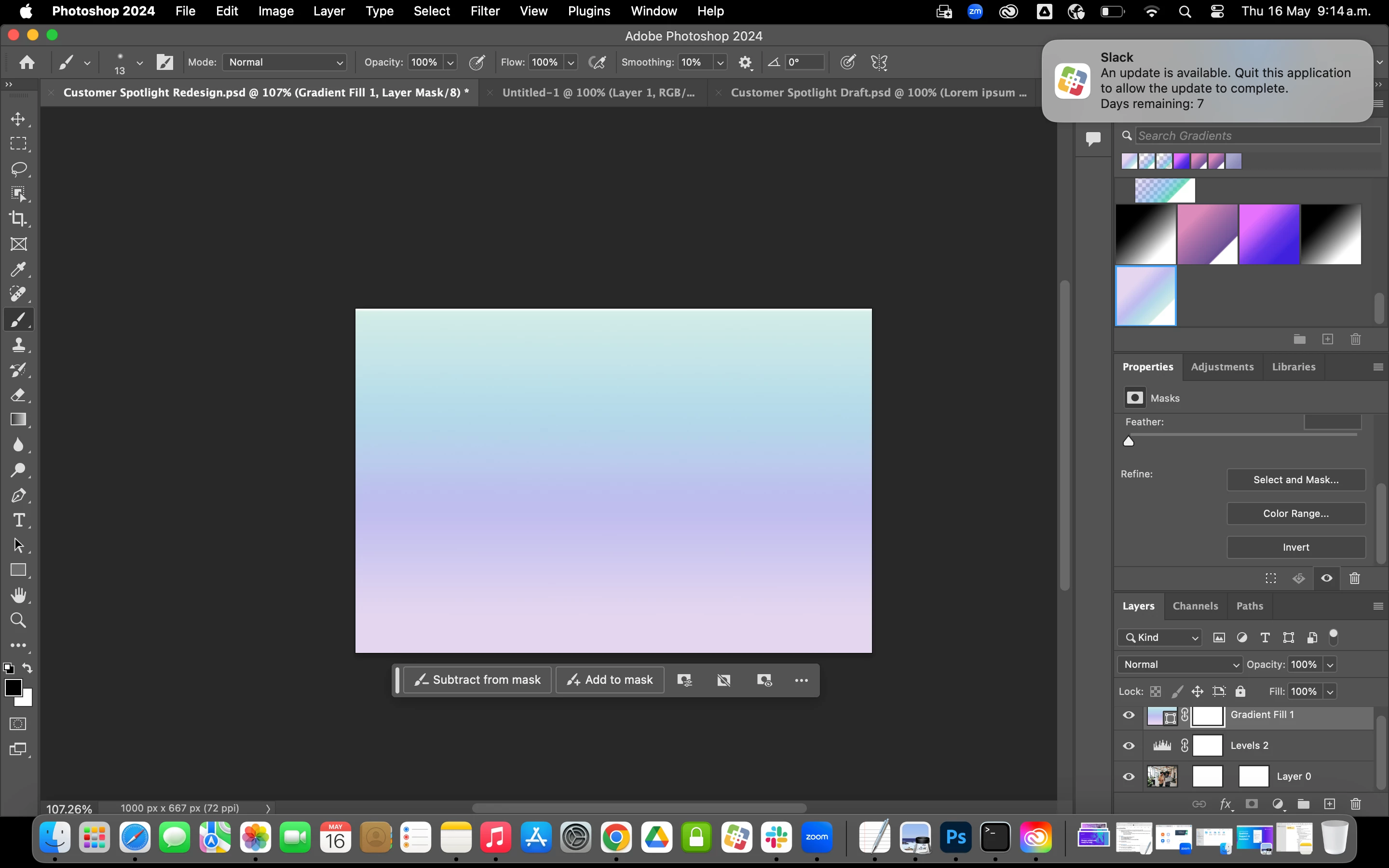
Task: Click the Zoom tool
Action: [x=18, y=620]
